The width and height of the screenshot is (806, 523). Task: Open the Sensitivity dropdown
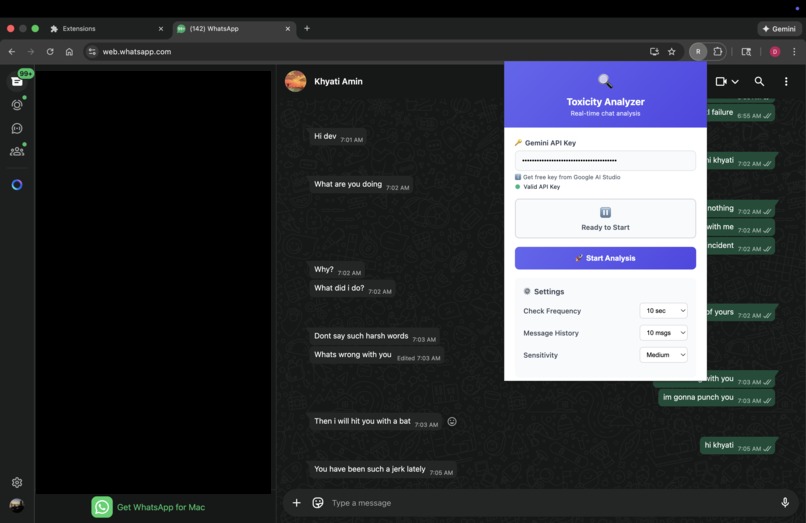[663, 355]
